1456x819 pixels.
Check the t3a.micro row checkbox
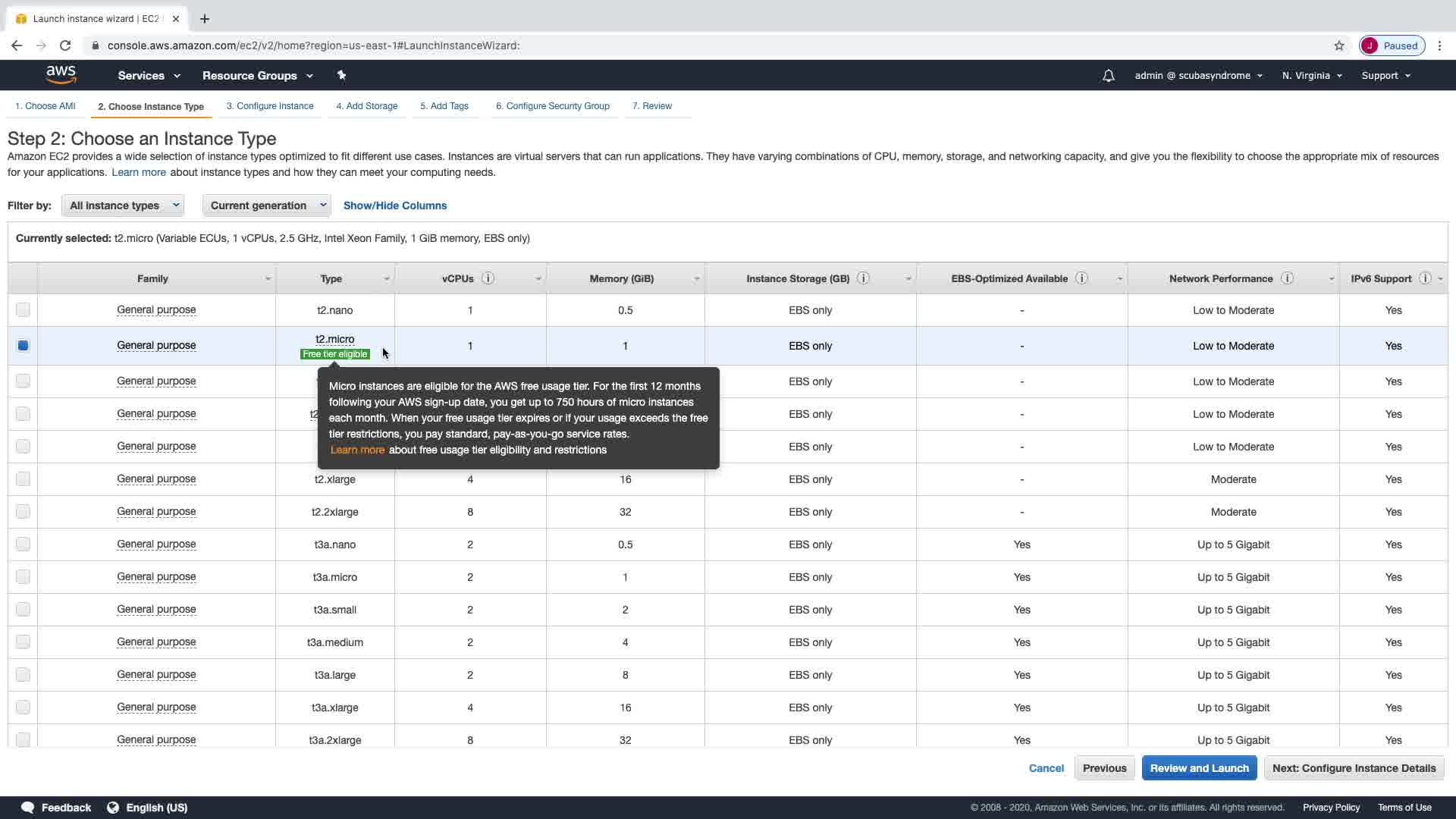(23, 576)
